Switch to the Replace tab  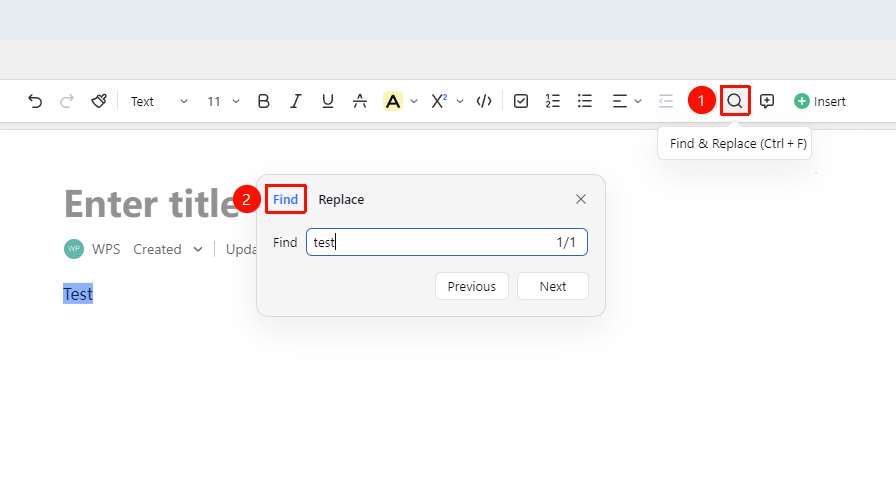tap(341, 199)
